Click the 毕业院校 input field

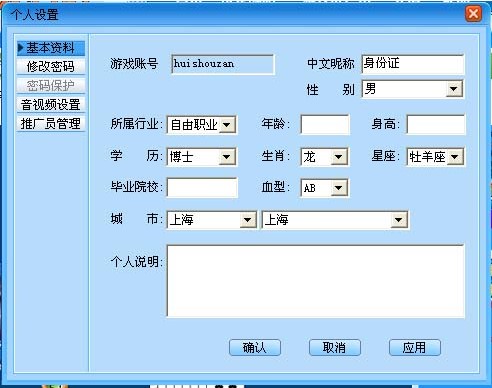coord(202,188)
